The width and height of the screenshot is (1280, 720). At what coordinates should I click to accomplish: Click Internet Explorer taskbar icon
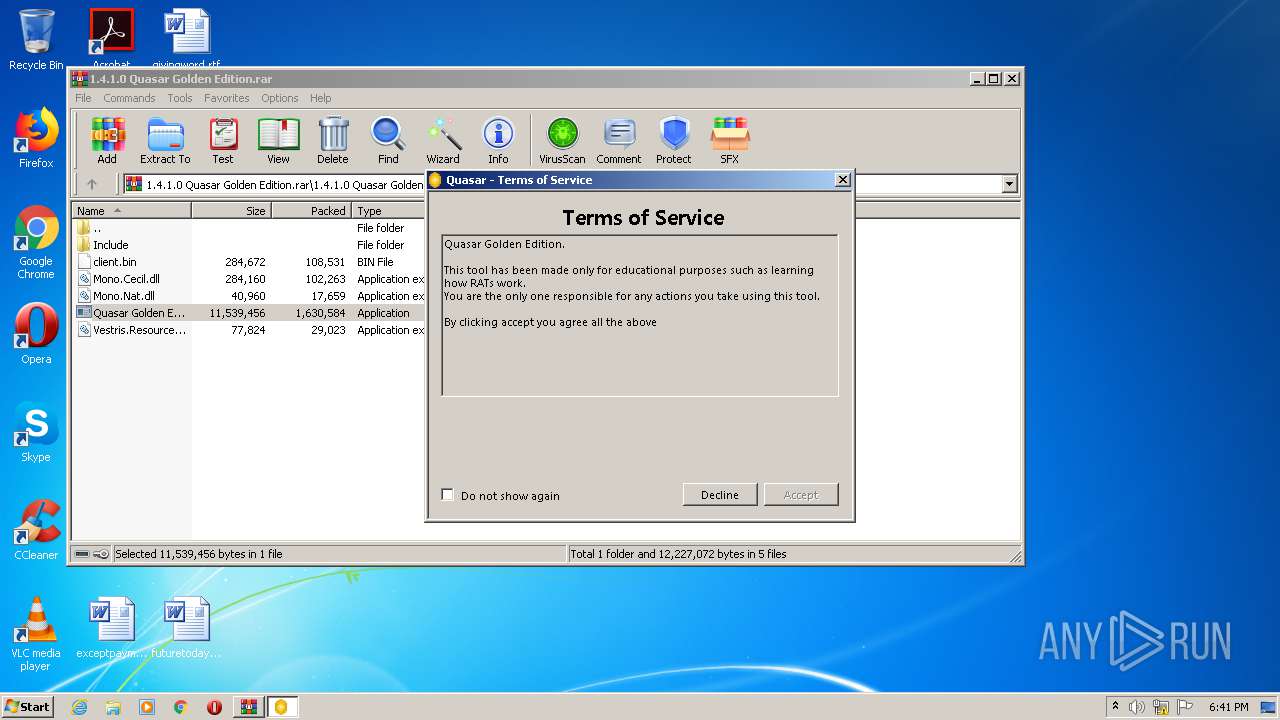point(79,707)
